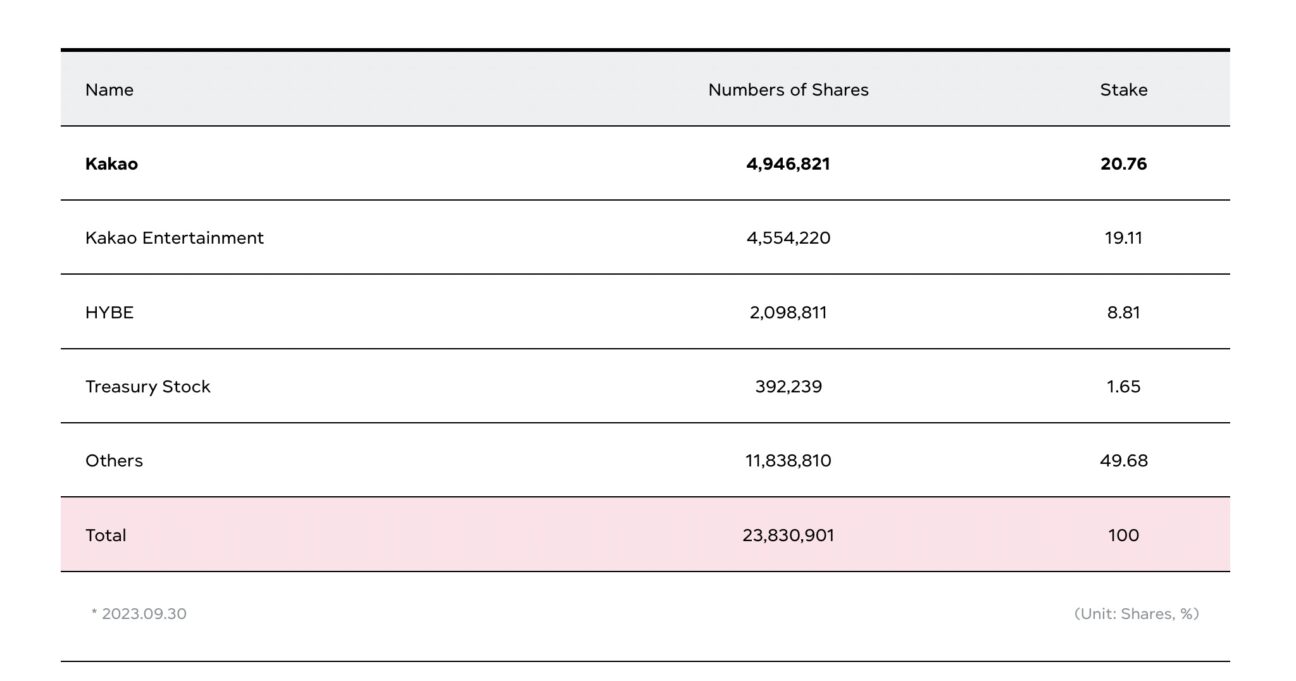Select the Stake column header

tap(1123, 90)
